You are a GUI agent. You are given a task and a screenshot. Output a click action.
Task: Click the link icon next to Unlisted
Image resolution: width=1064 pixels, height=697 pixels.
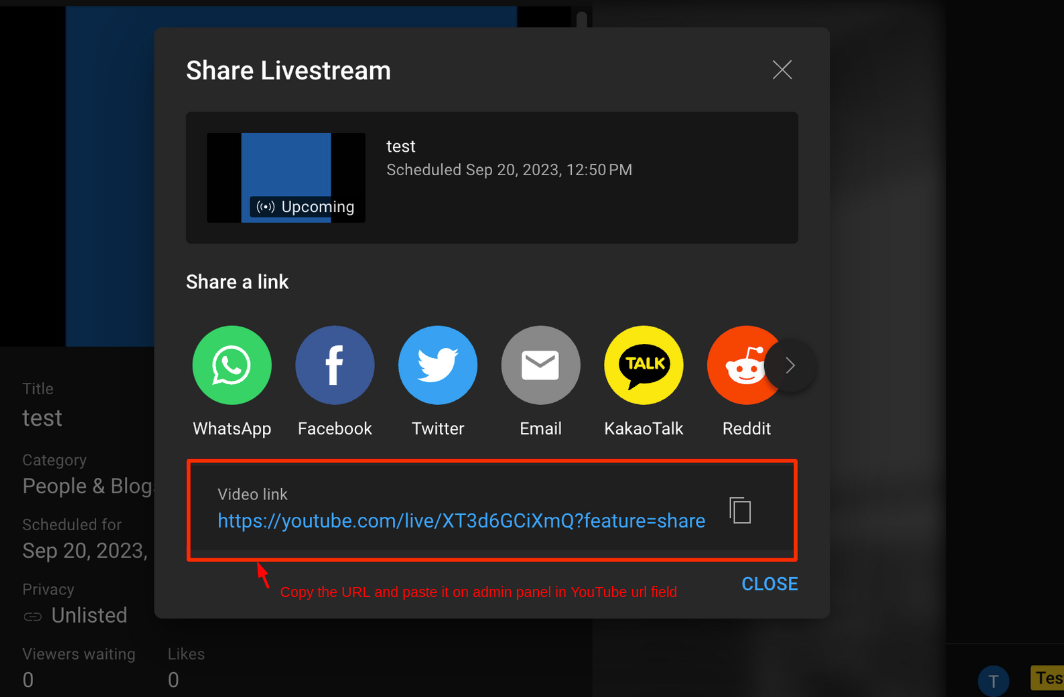[33, 616]
